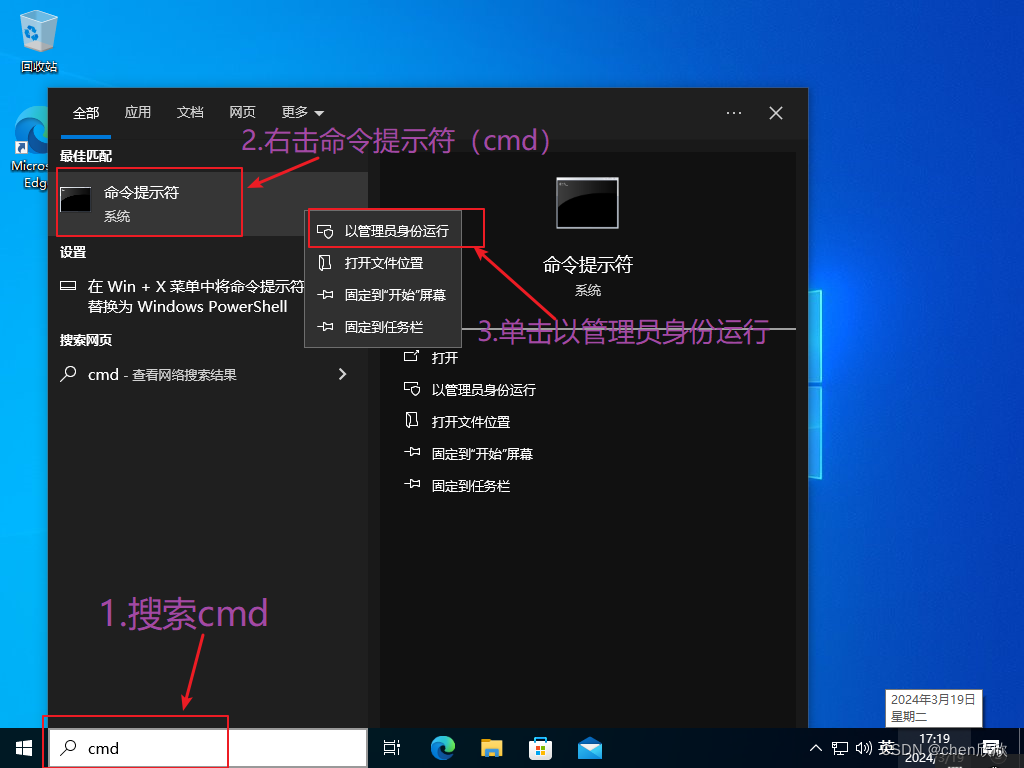Click pin icon beside 固定到任务栏 in right pane
The image size is (1024, 768).
click(x=412, y=484)
